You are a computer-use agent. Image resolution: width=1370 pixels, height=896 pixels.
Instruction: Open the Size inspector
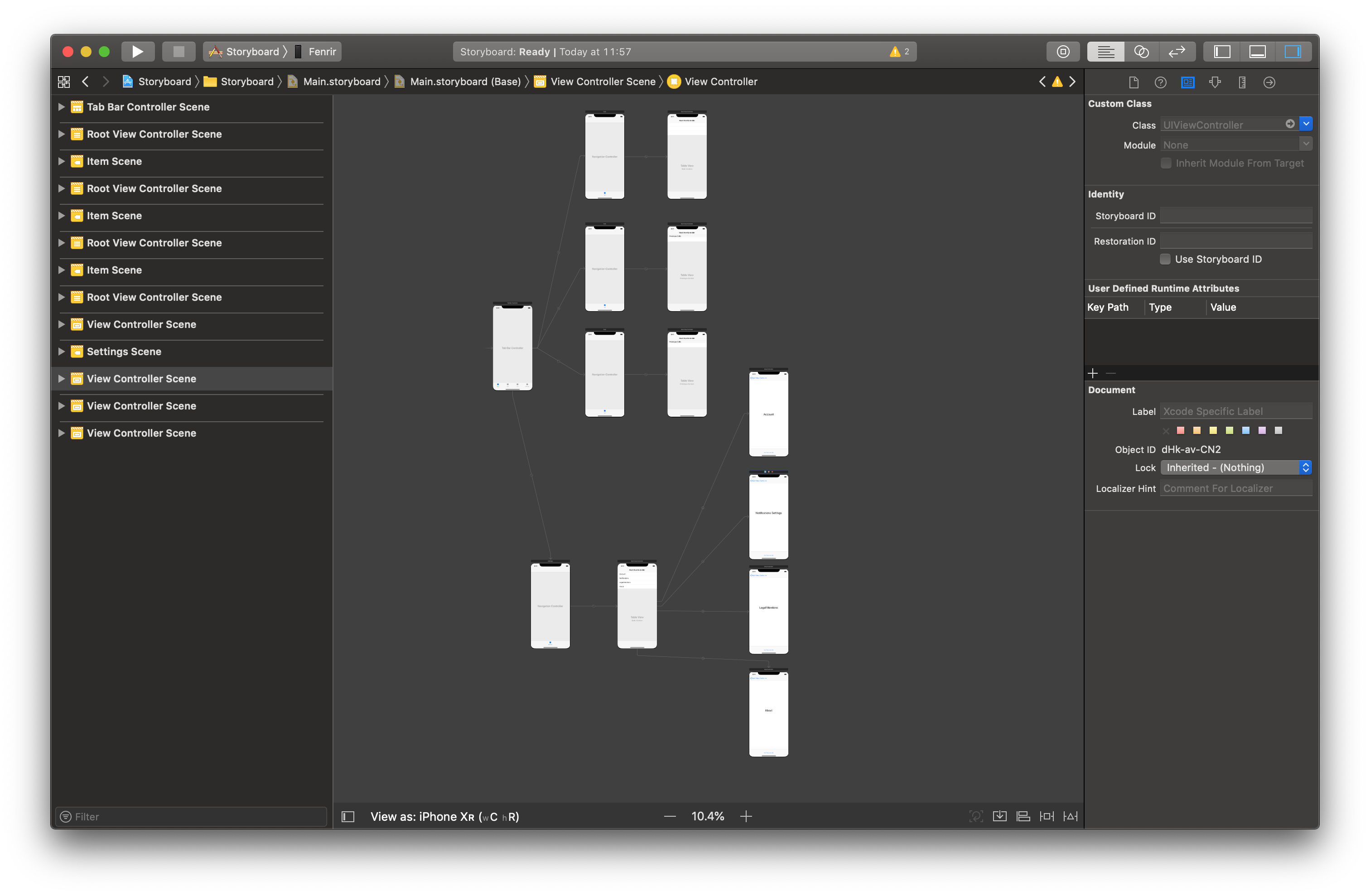[x=1242, y=82]
